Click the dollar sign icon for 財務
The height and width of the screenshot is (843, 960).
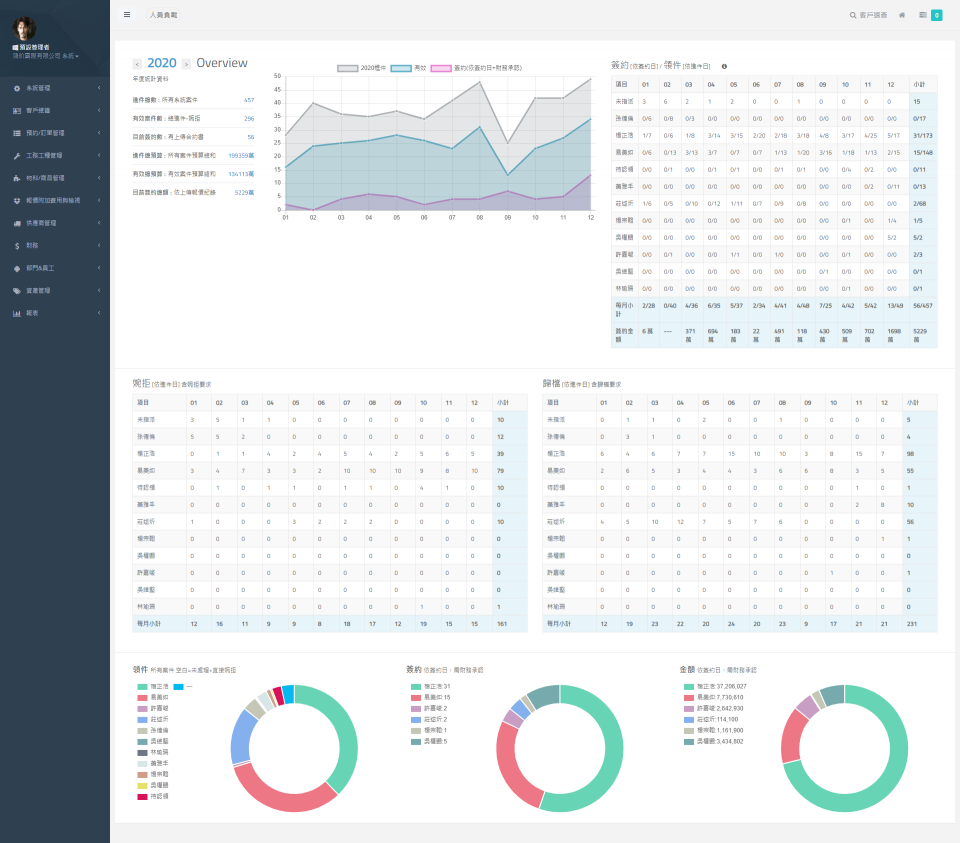tap(17, 245)
